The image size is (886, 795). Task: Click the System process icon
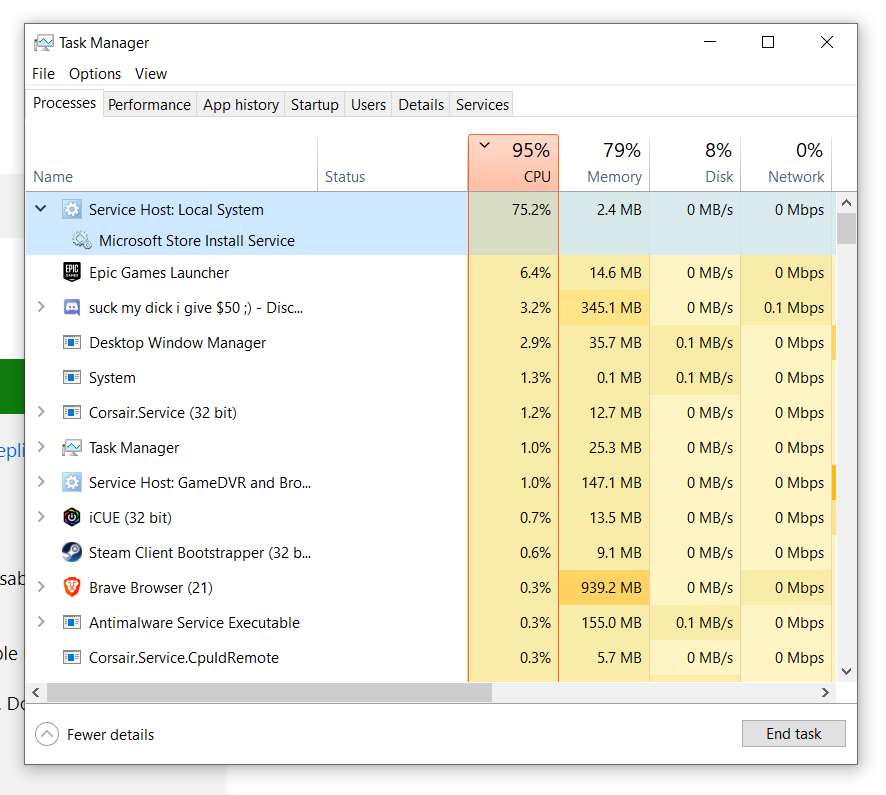click(72, 377)
